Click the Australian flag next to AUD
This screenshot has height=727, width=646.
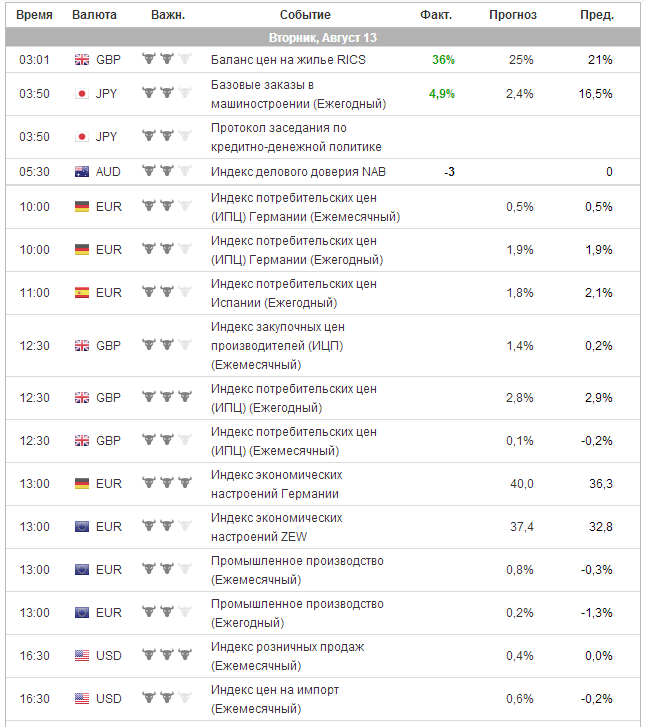(82, 172)
